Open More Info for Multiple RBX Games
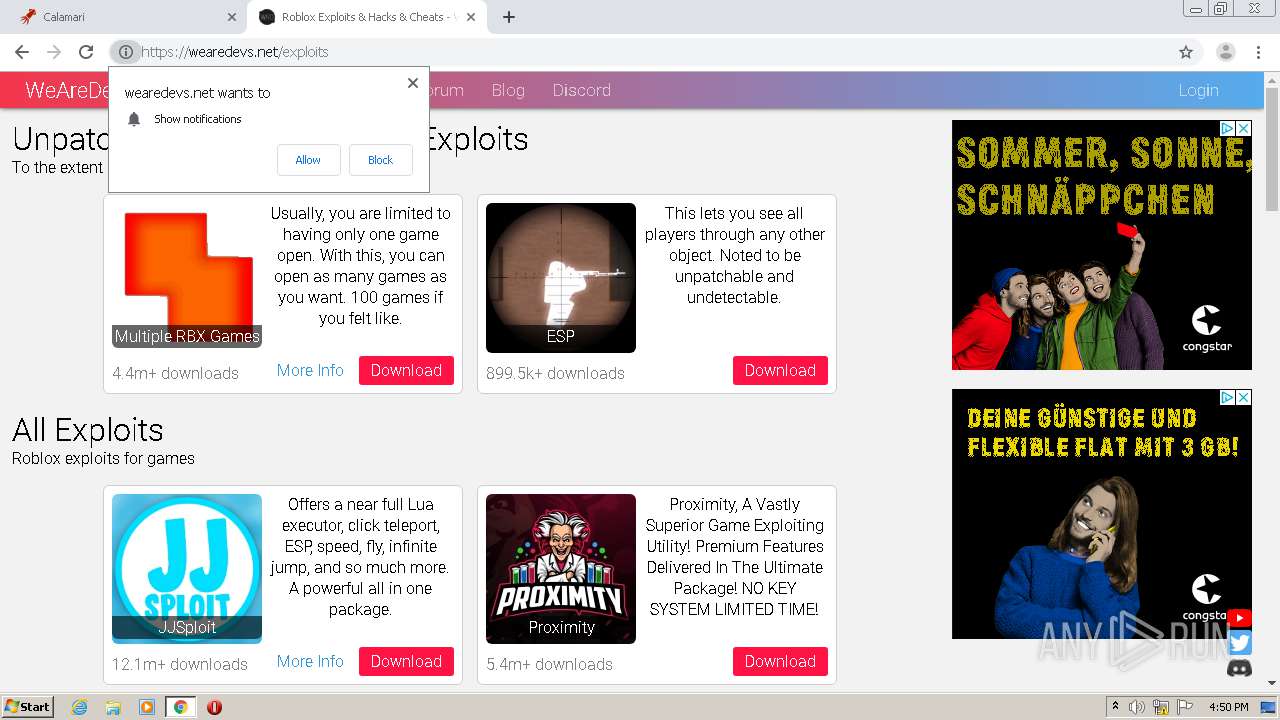 310,370
